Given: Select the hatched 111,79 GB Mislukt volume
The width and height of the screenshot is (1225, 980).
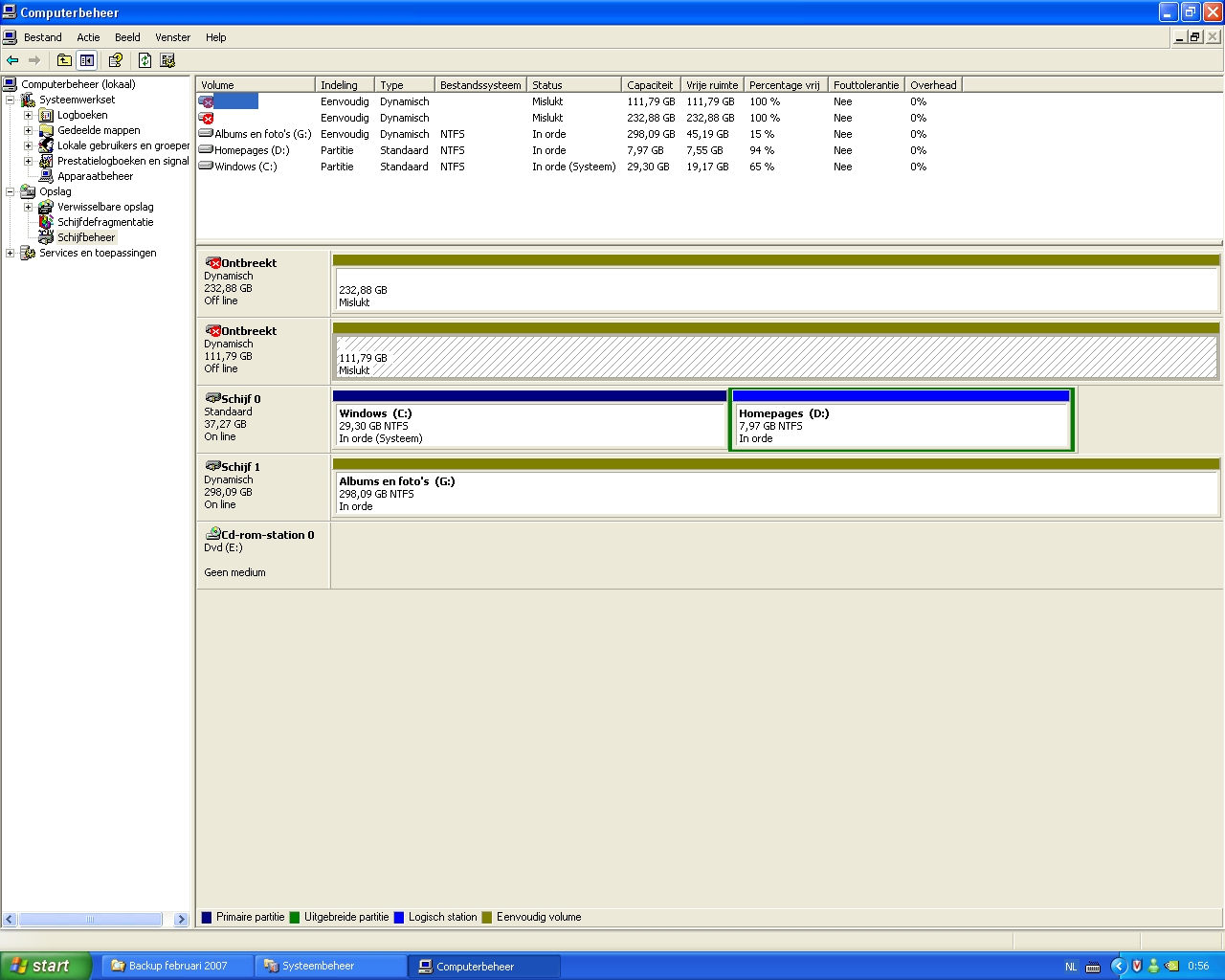Looking at the screenshot, I should [x=776, y=351].
